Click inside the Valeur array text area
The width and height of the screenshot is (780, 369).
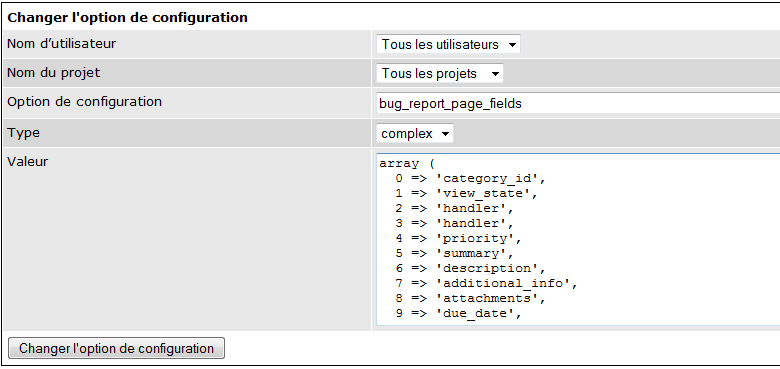click(x=578, y=240)
